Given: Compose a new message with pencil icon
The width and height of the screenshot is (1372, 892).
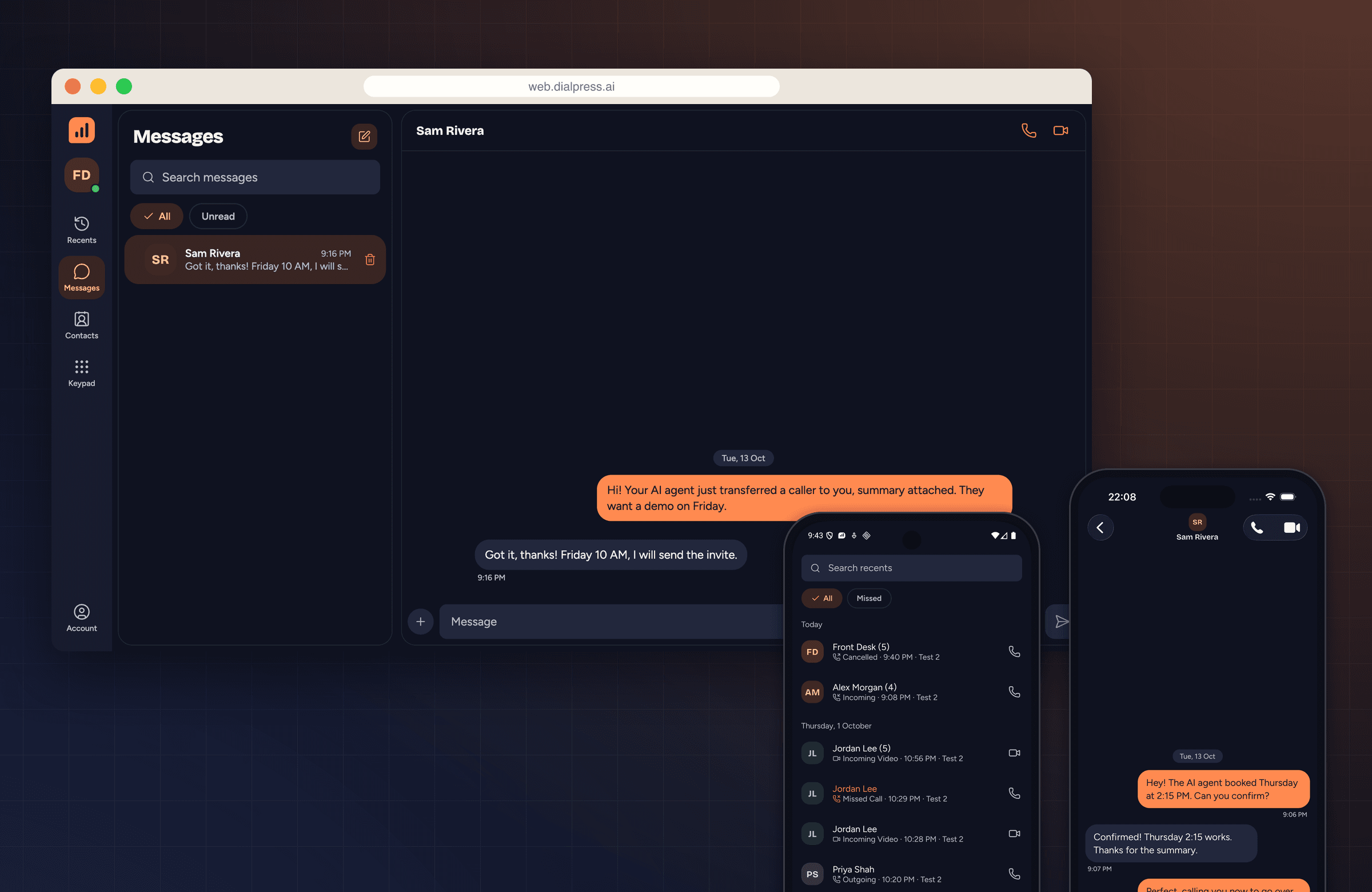Looking at the screenshot, I should pyautogui.click(x=364, y=137).
